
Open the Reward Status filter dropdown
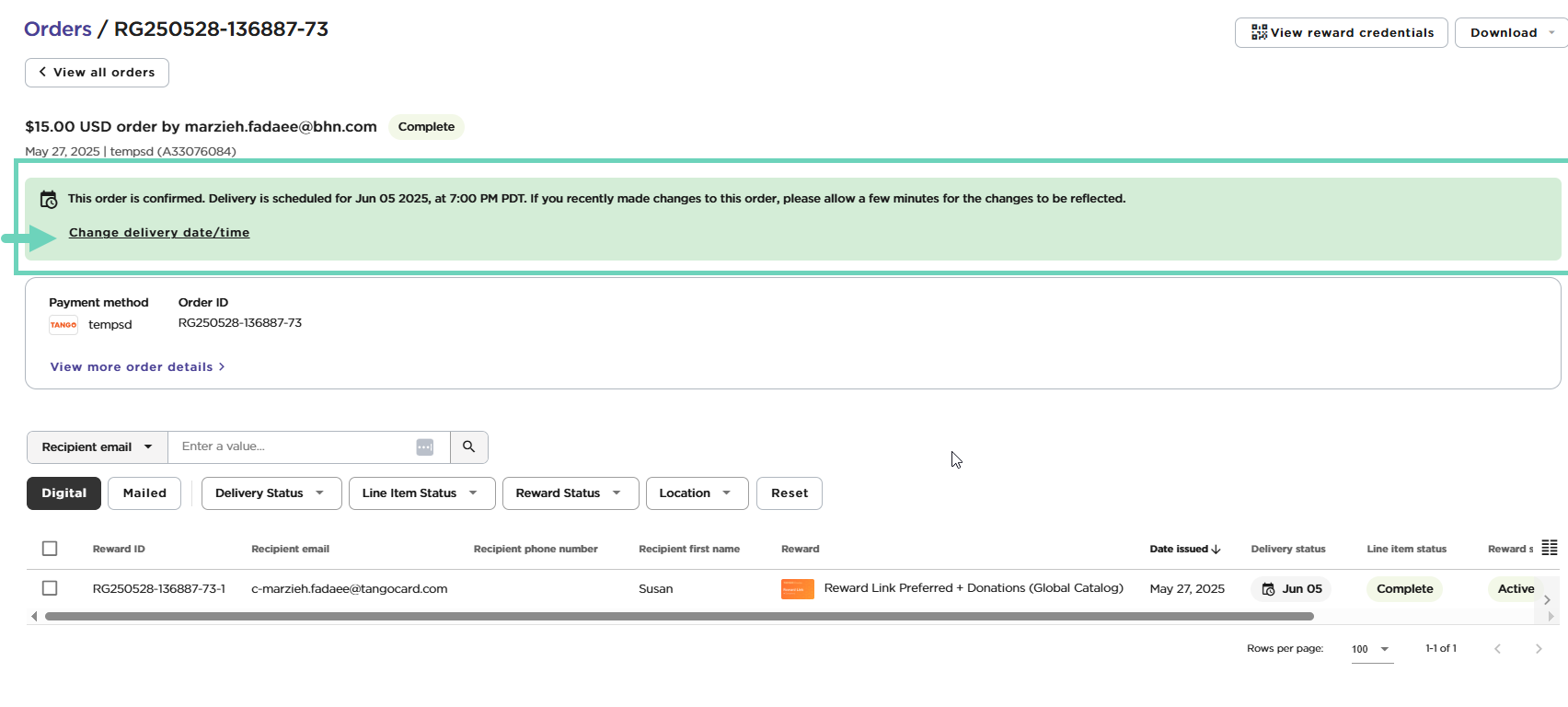[x=568, y=493]
